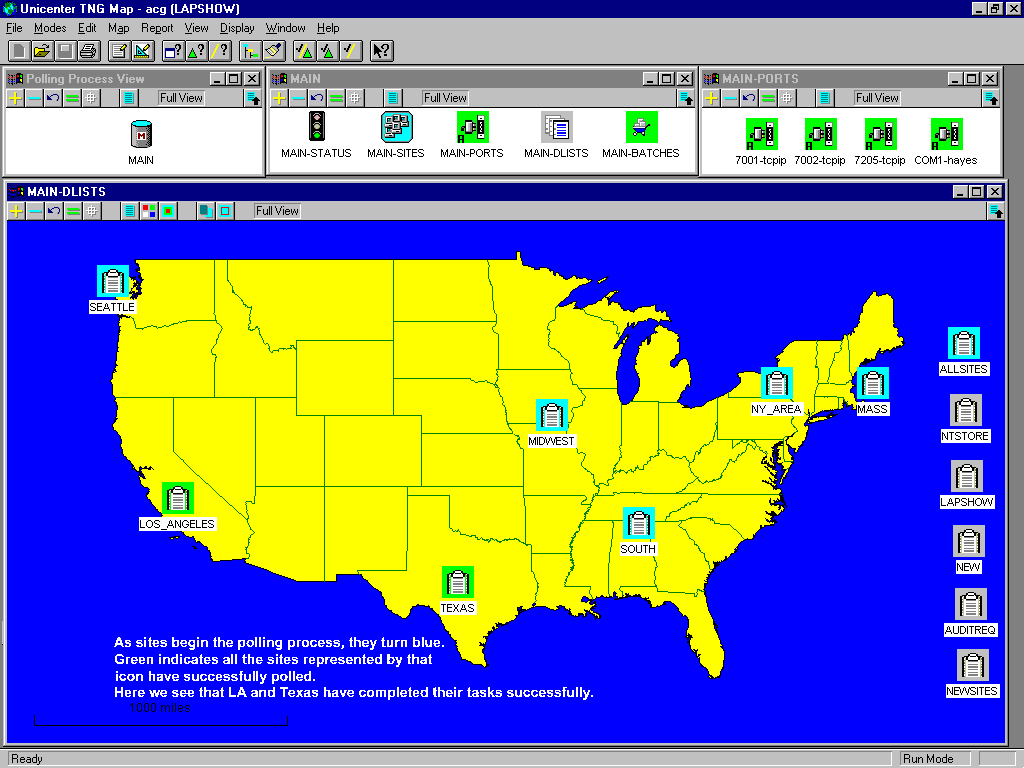Click the drafting triangle and ruler icon
This screenshot has width=1024, height=768.
click(x=142, y=50)
